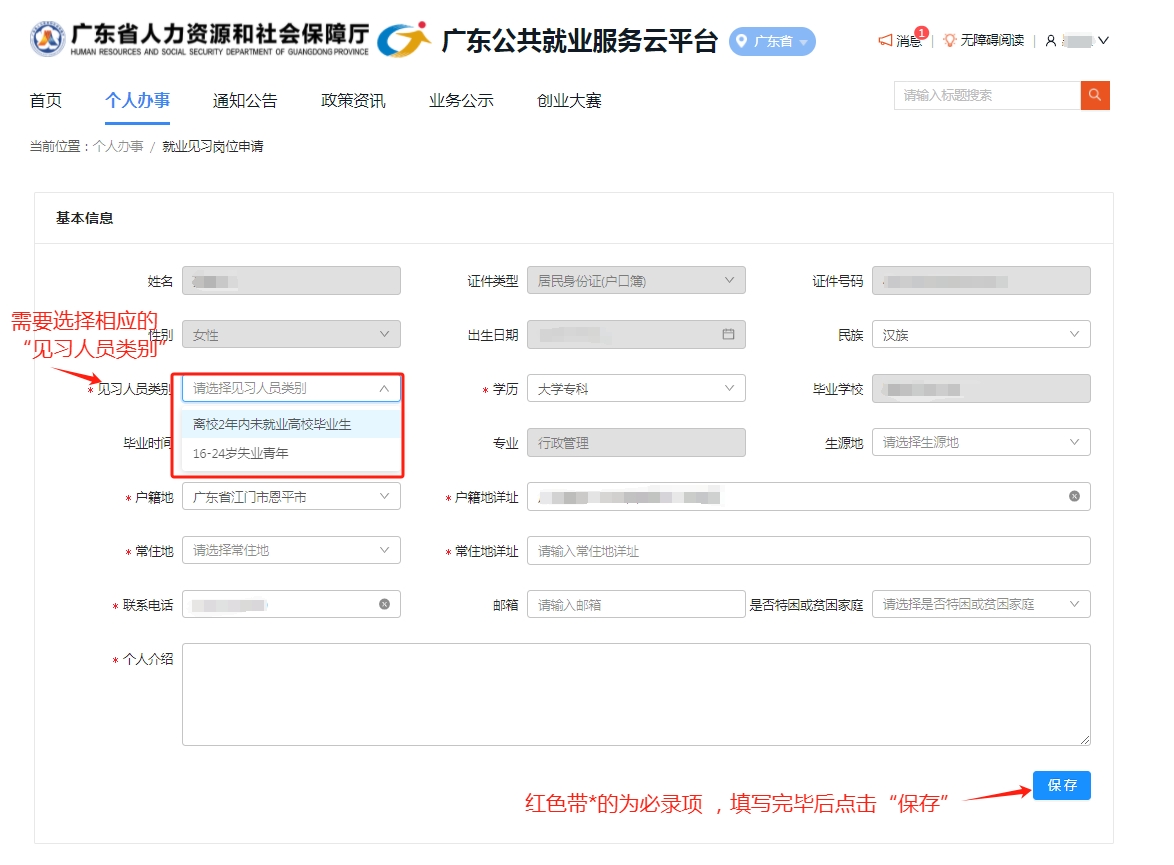Select 高校2年内未就业高校毕业生 option
Image resolution: width=1174 pixels, height=865 pixels.
[272, 424]
